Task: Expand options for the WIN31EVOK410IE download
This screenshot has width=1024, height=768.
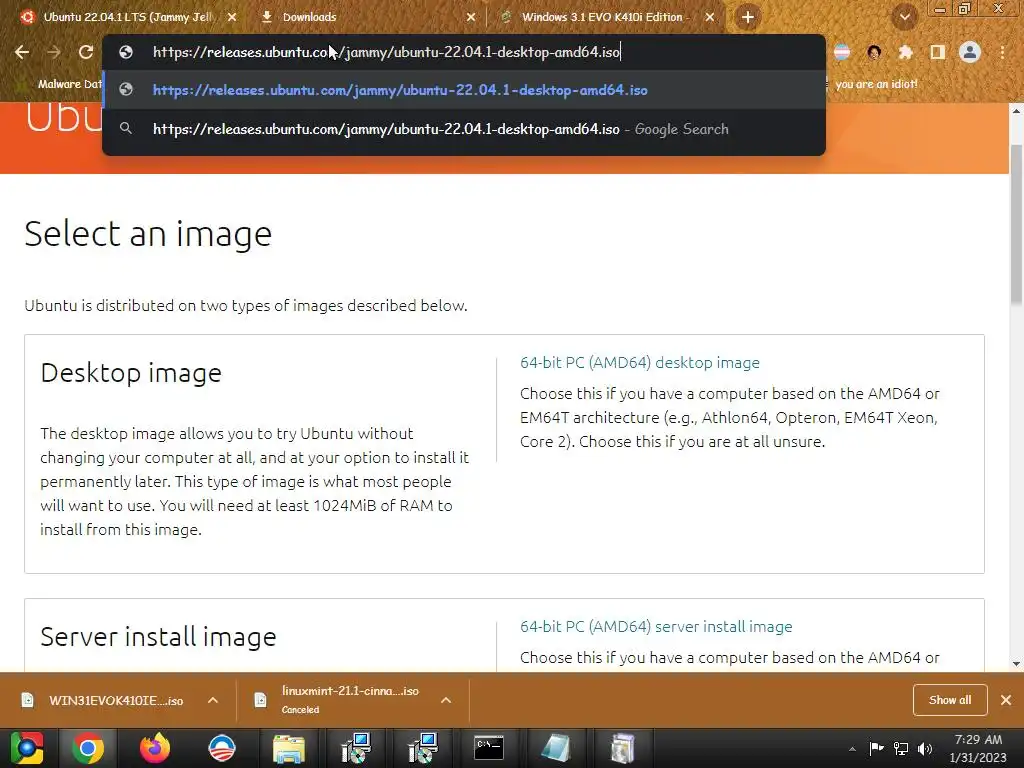Action: click(212, 700)
